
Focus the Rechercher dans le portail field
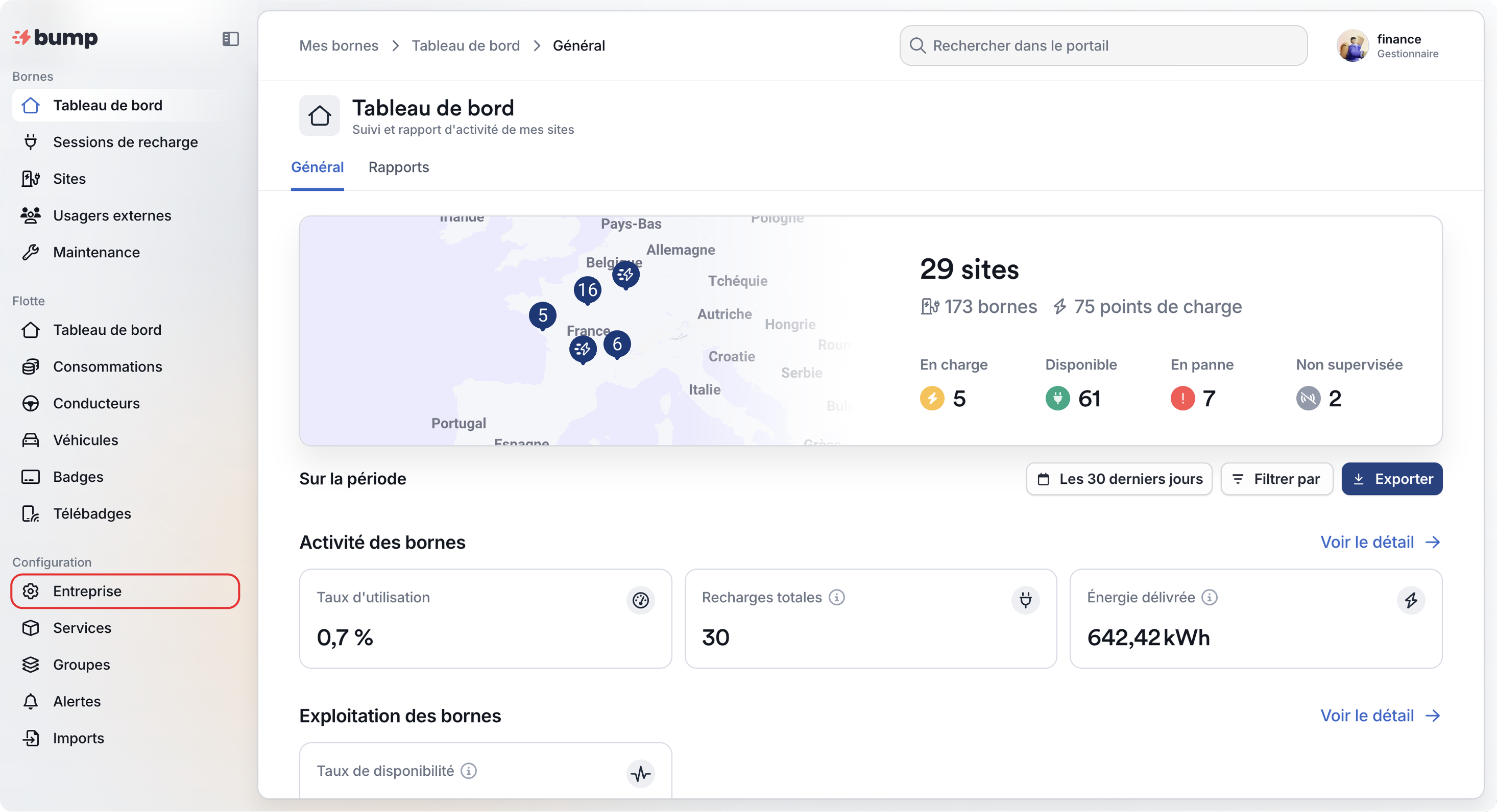[x=1103, y=46]
